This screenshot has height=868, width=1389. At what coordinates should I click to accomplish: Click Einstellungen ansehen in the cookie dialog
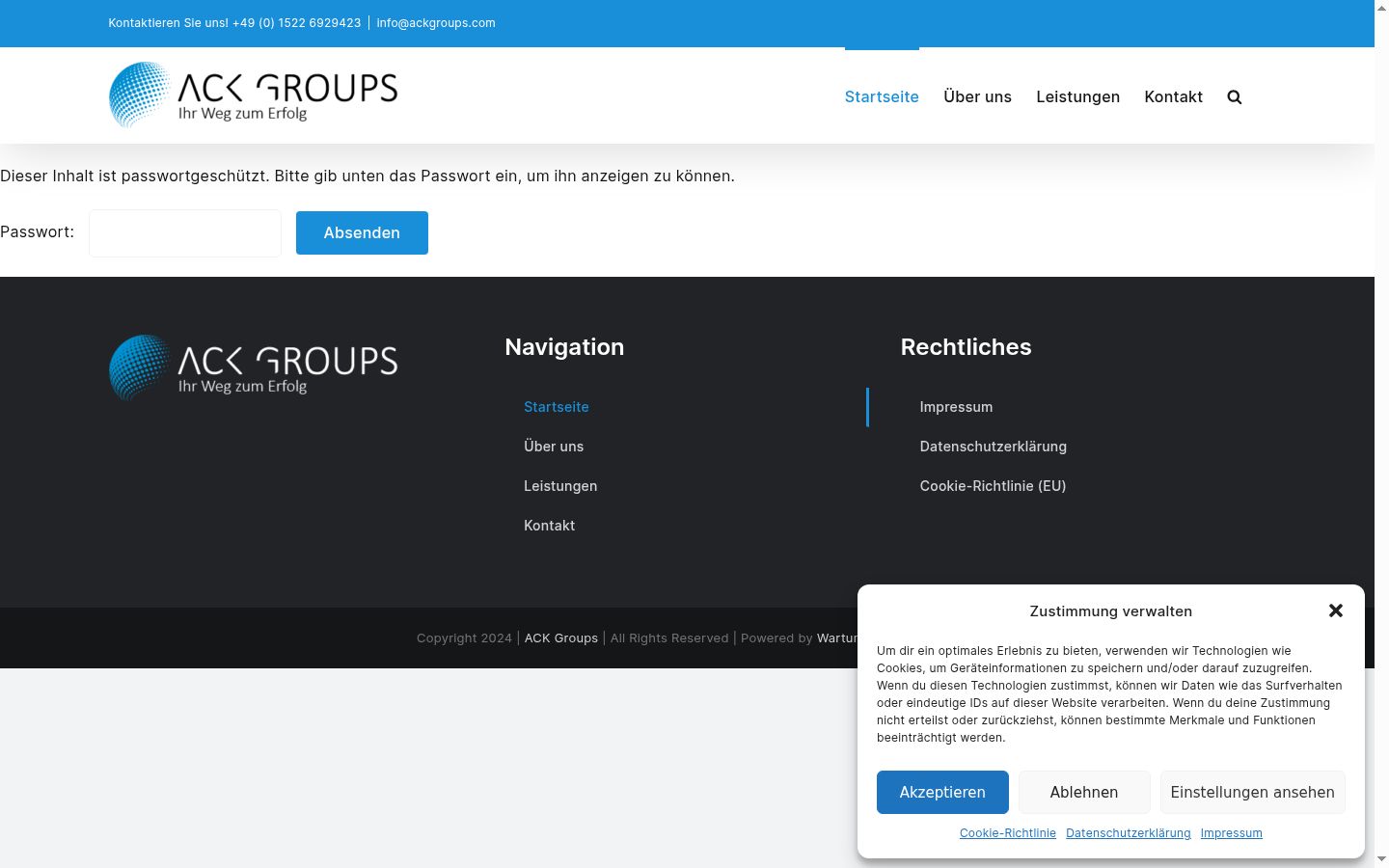[x=1252, y=792]
